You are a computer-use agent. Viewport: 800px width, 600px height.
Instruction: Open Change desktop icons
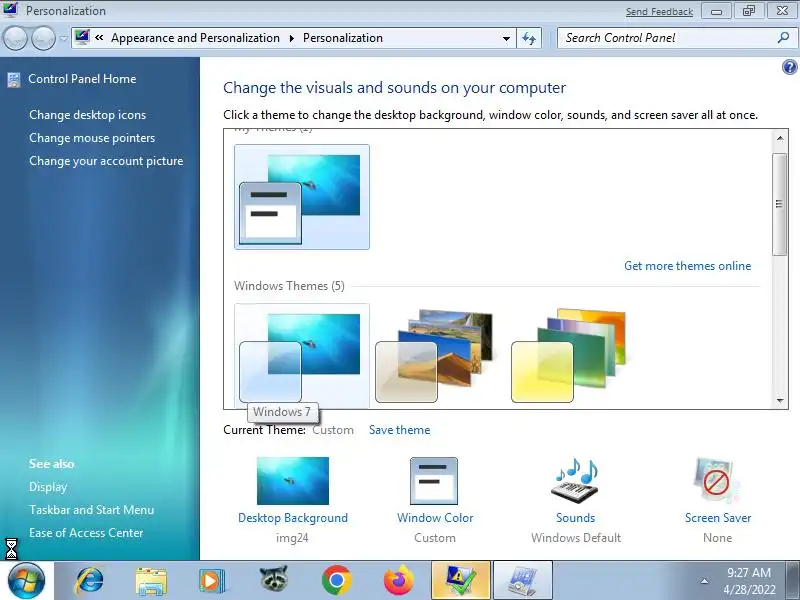click(87, 115)
